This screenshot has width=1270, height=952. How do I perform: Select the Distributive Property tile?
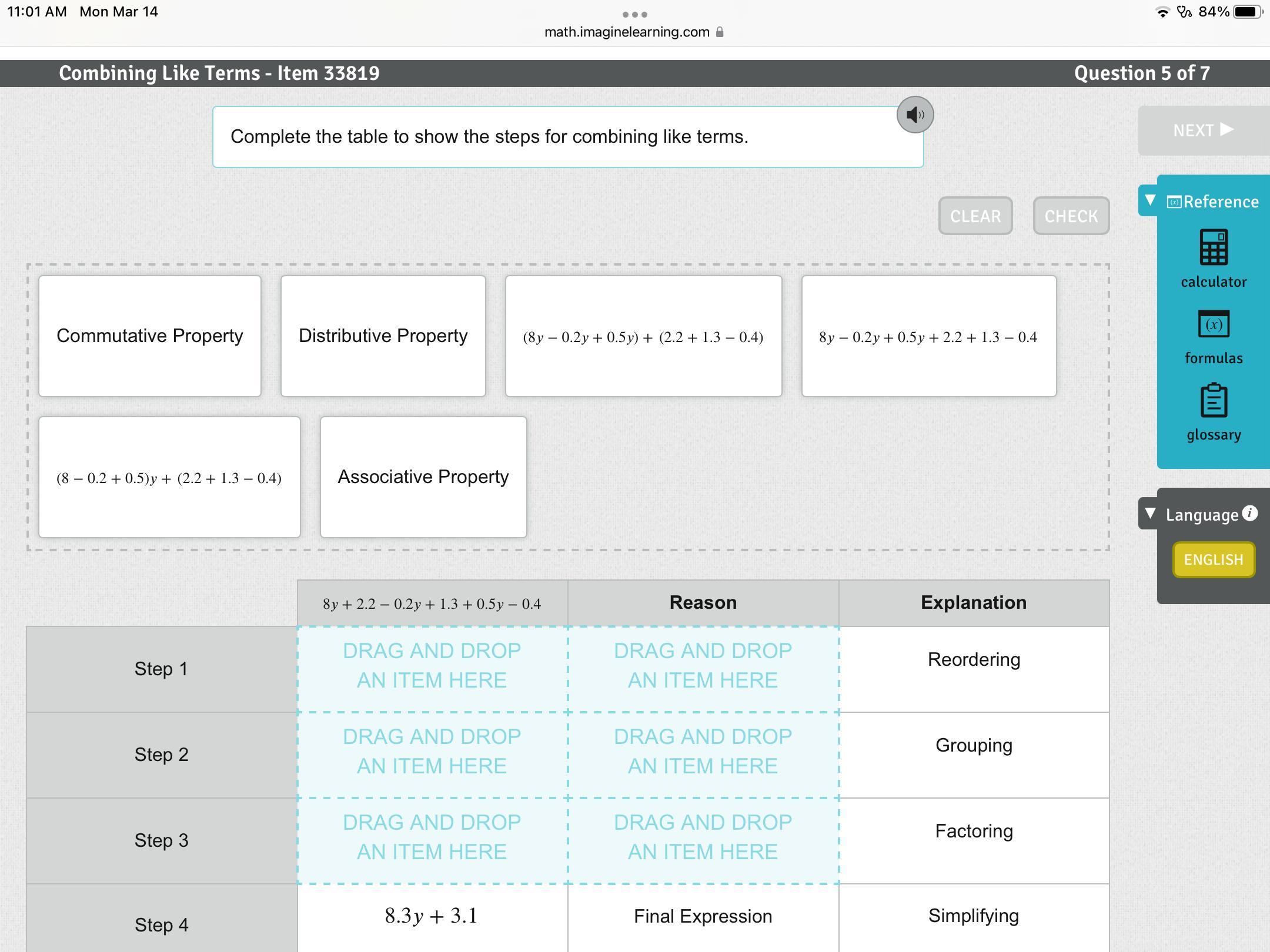click(x=383, y=336)
